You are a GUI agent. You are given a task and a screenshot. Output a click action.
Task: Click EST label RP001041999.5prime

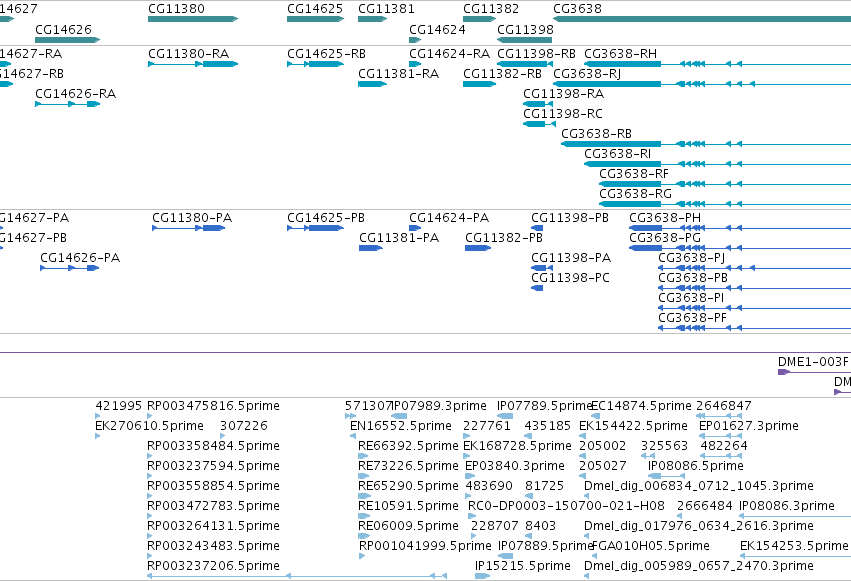point(425,546)
